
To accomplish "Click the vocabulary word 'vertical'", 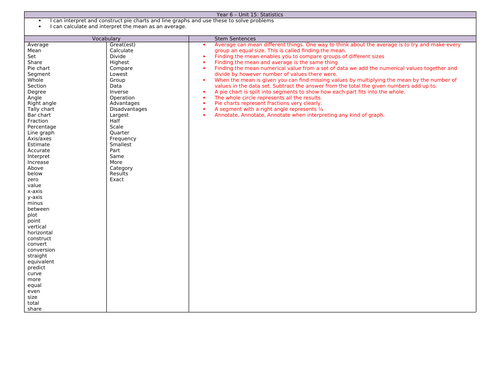I will click(x=37, y=227).
